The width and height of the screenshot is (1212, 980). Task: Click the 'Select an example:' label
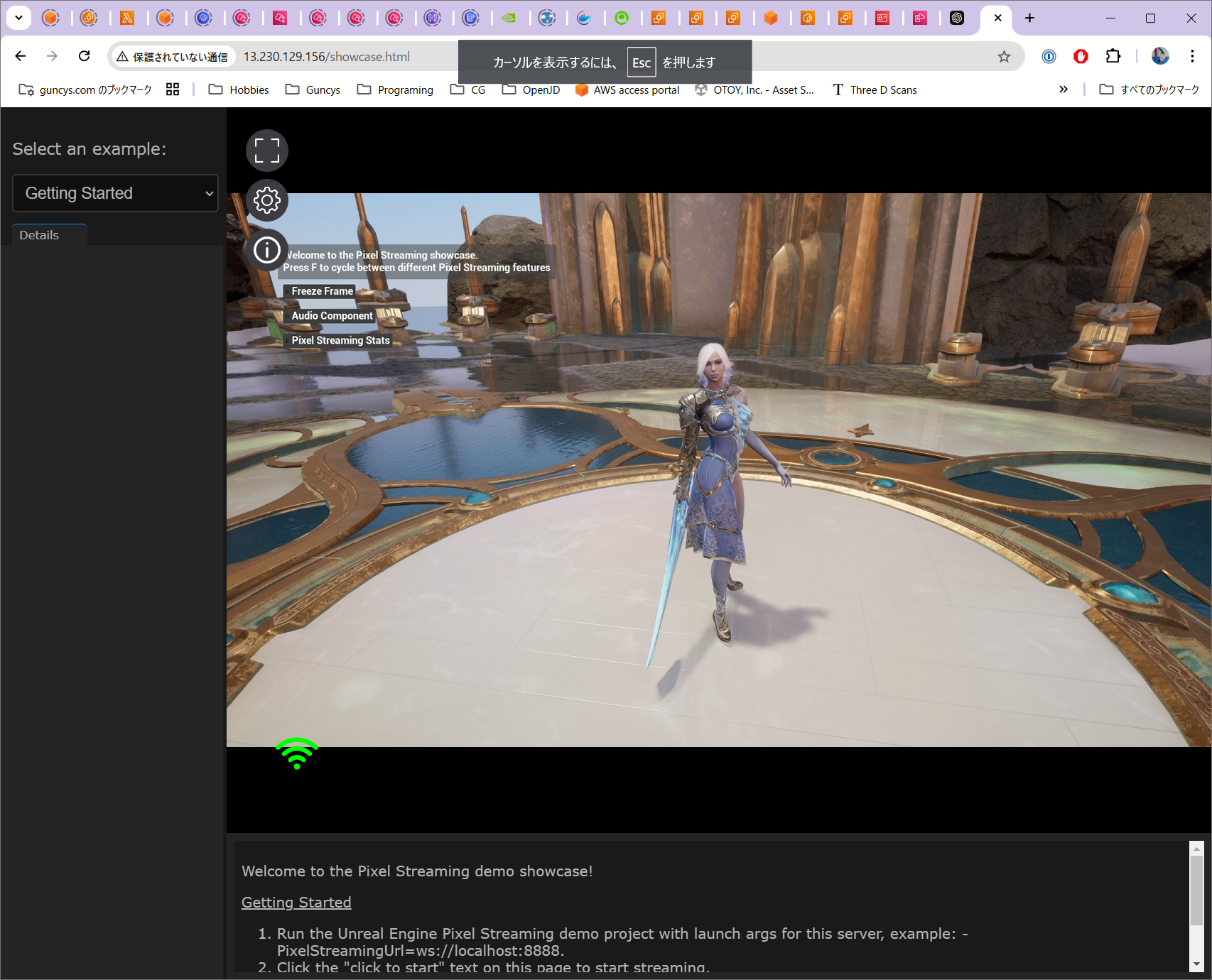[x=90, y=148]
